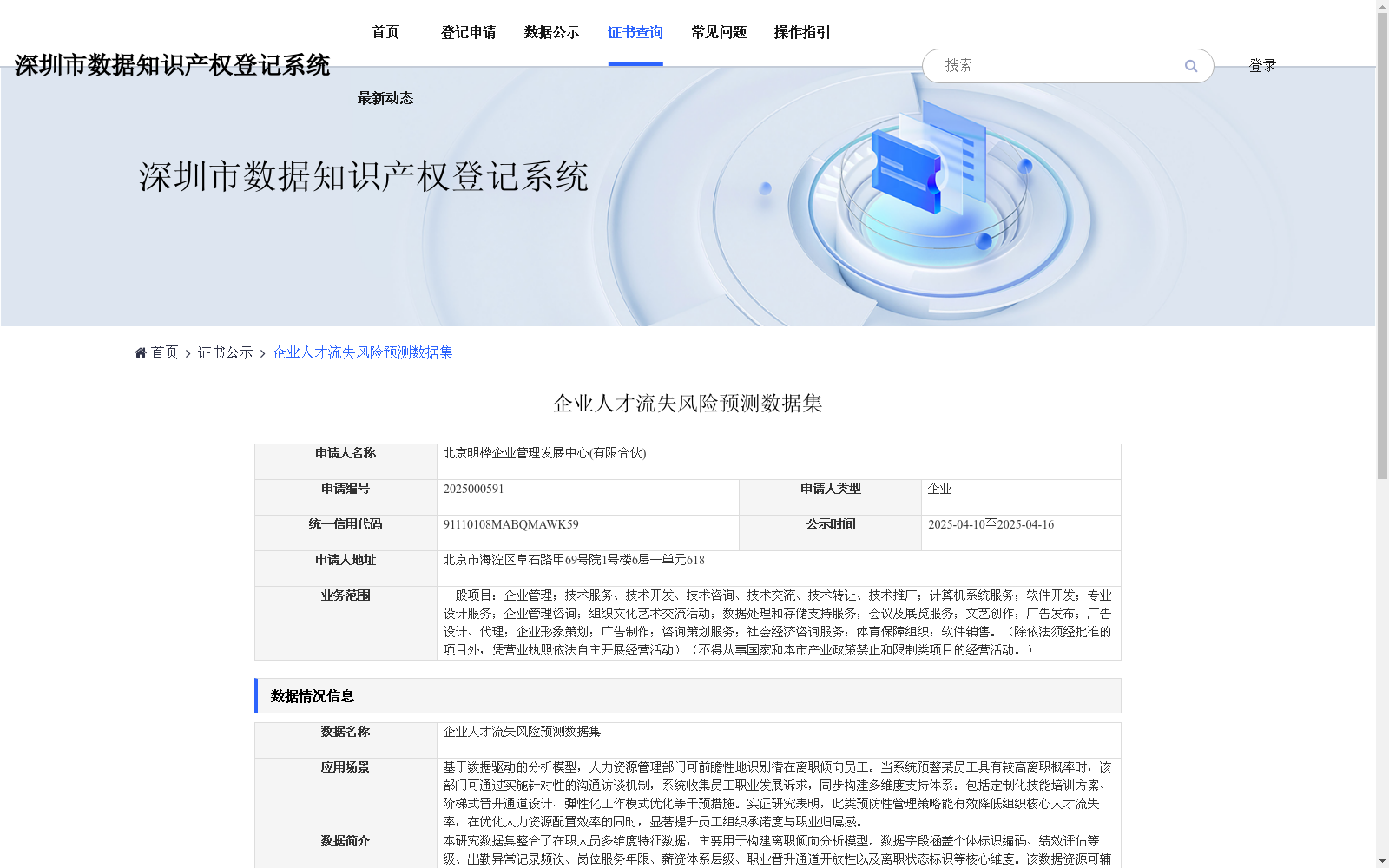Click publicity date 2025-04-10至2025-04-16
Image resolution: width=1389 pixels, height=868 pixels.
point(991,524)
